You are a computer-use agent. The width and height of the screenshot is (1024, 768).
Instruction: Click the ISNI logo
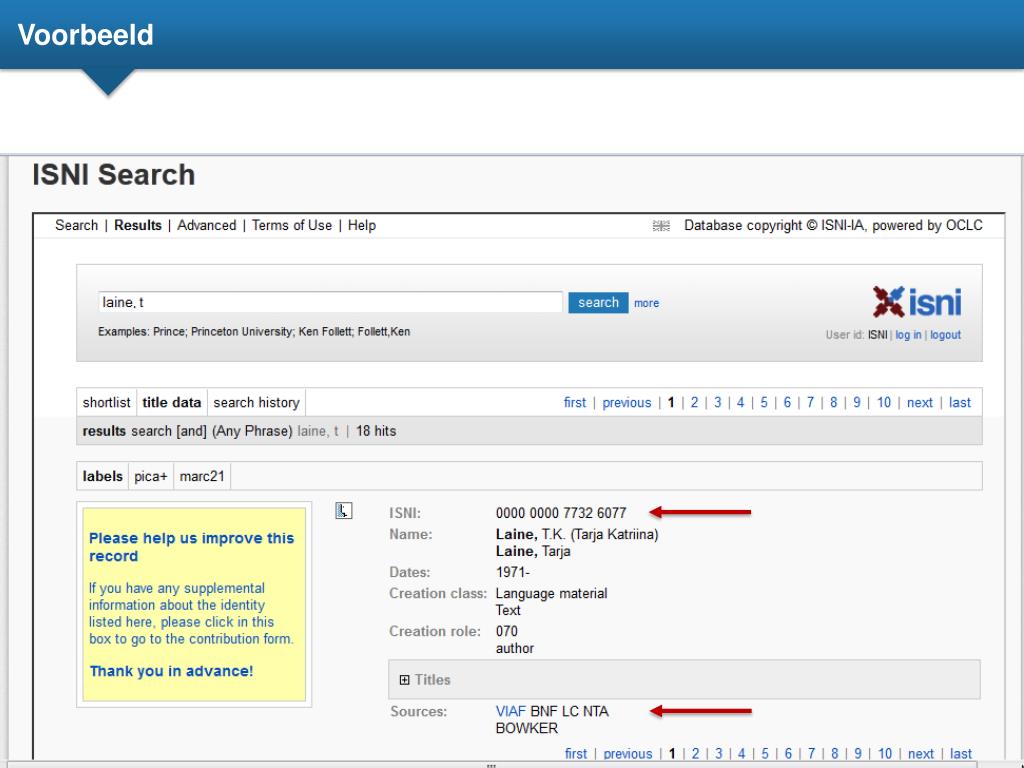[x=917, y=302]
